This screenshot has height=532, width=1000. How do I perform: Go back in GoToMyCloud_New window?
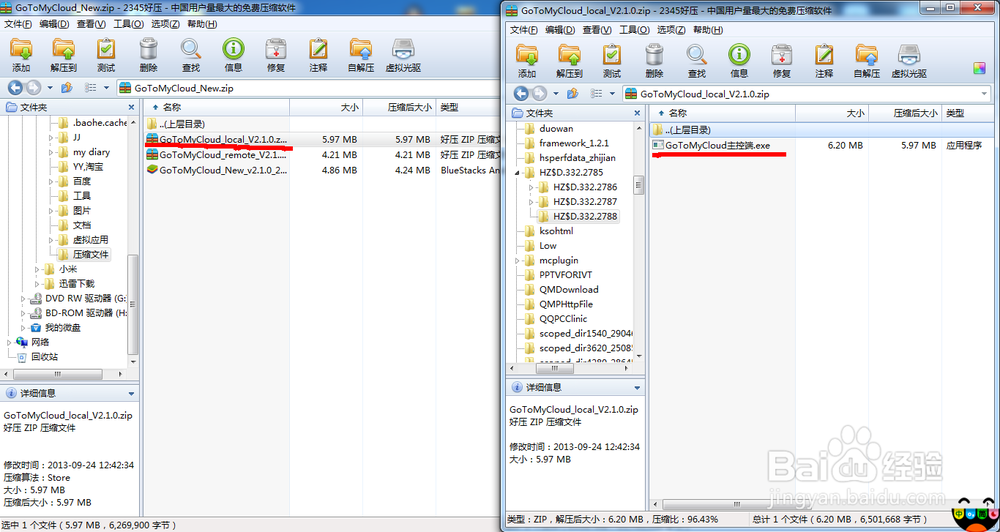click(x=15, y=88)
